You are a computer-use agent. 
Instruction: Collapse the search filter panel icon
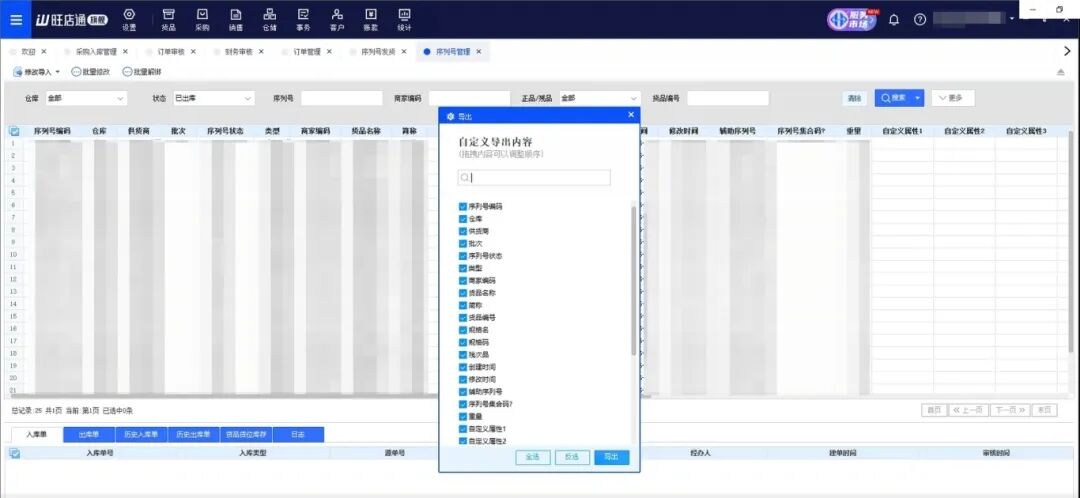(1061, 72)
